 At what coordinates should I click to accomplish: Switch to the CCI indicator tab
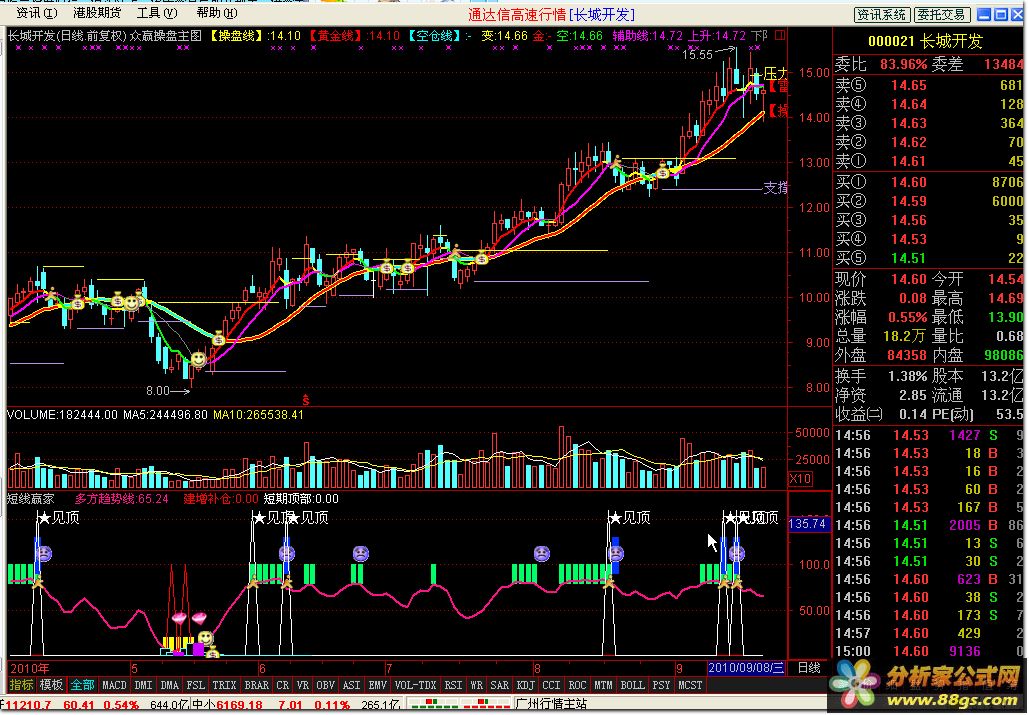point(552,685)
